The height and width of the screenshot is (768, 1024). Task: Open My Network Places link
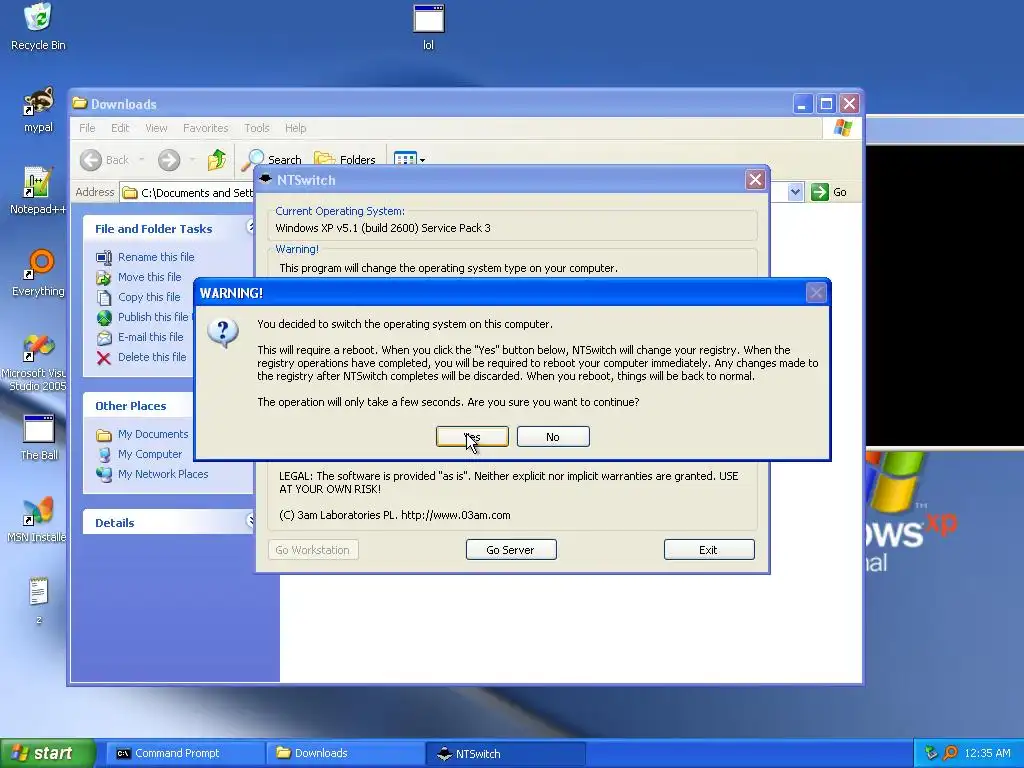coord(163,475)
